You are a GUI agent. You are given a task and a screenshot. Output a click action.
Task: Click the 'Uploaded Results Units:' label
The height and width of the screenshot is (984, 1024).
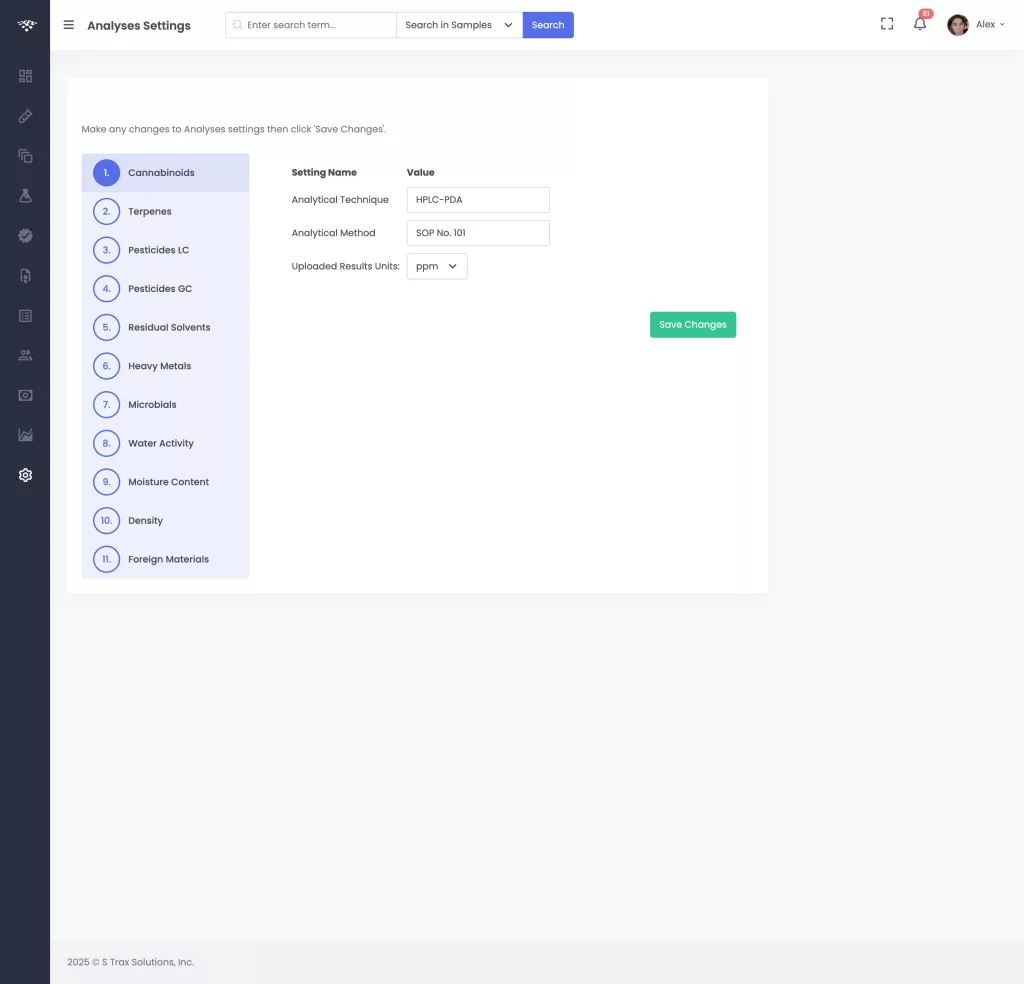point(345,266)
